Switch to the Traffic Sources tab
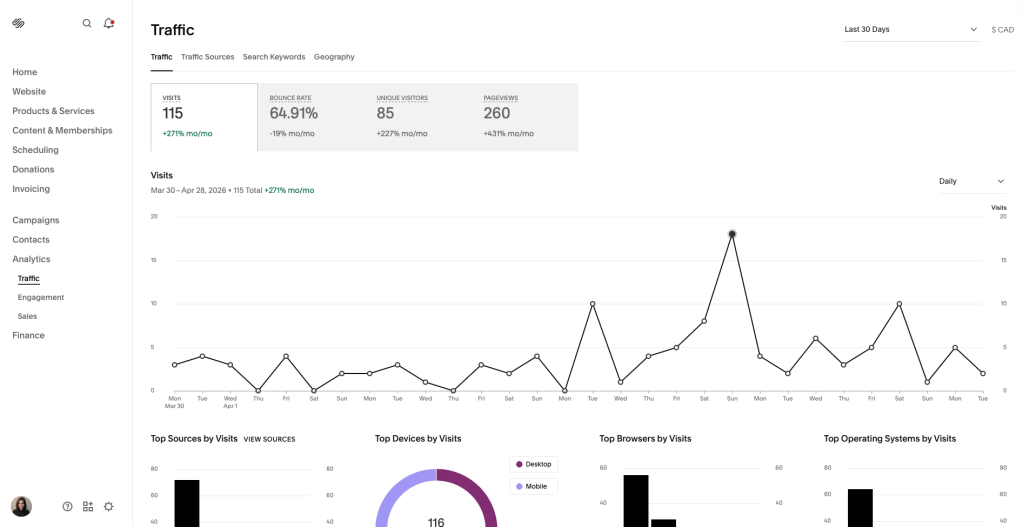The height and width of the screenshot is (527, 1023). click(x=207, y=57)
